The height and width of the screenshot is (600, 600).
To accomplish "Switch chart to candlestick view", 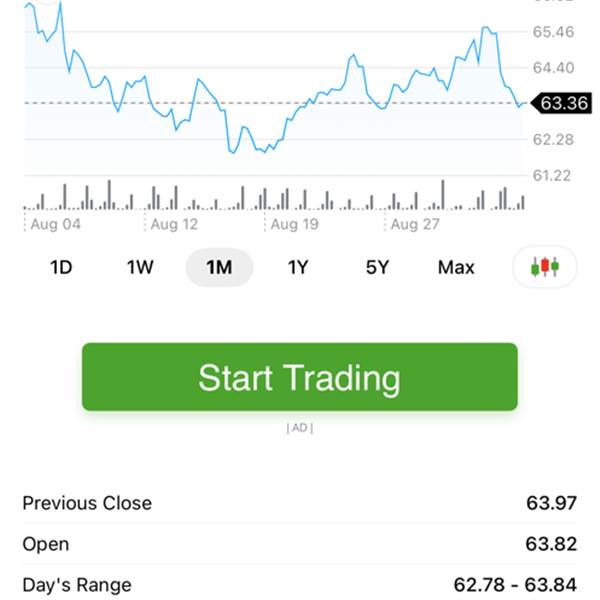I will (545, 267).
